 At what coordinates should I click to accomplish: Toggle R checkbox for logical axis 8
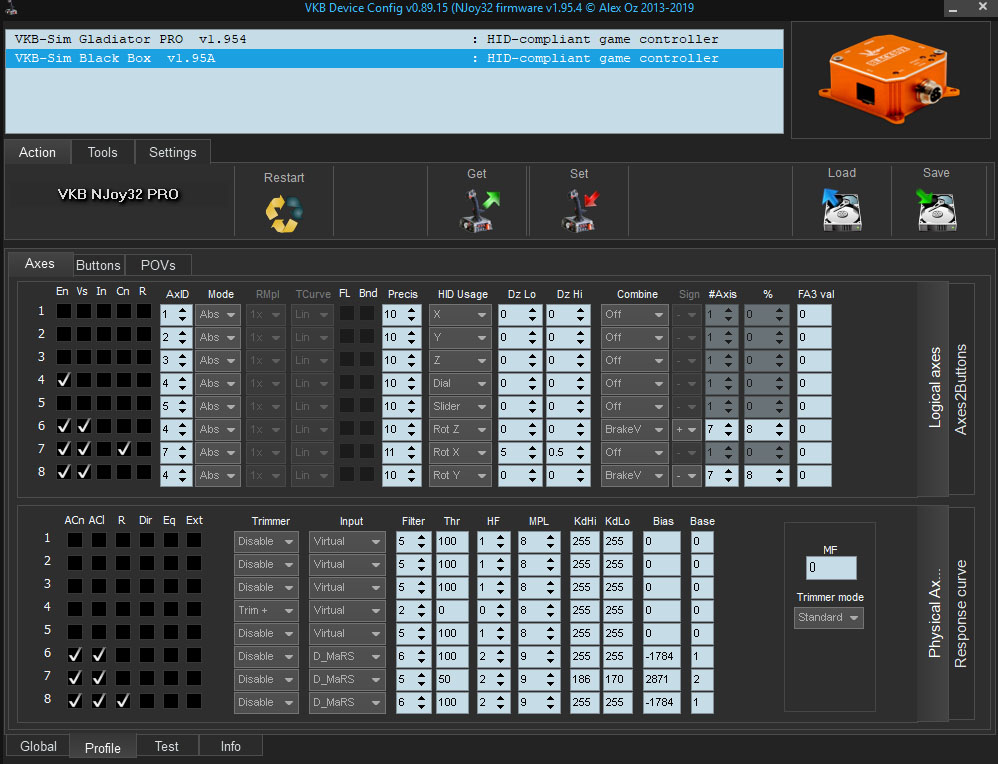[x=144, y=472]
